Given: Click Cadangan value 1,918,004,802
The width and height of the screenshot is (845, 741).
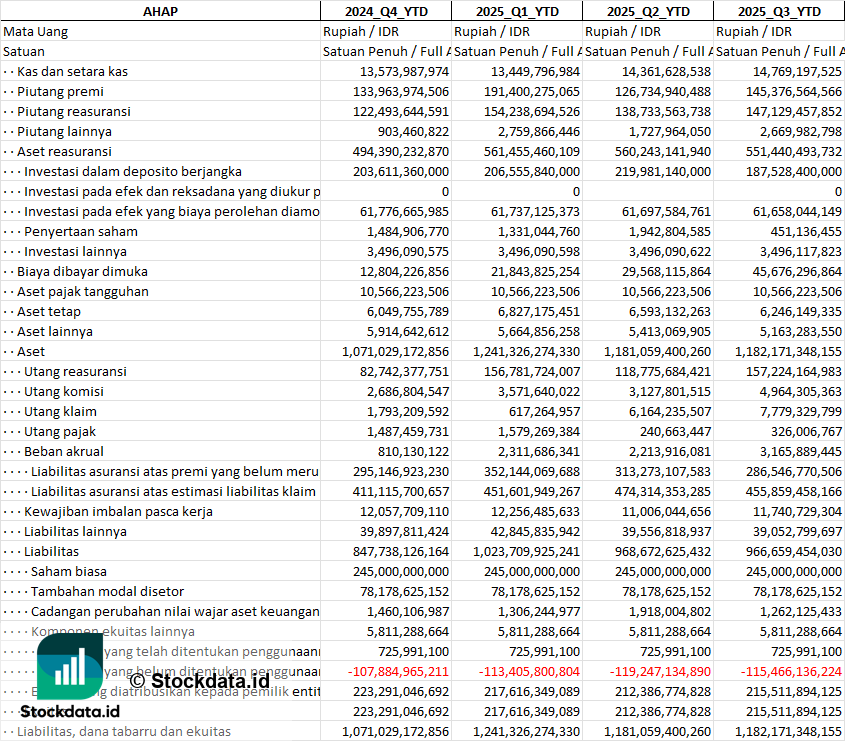Looking at the screenshot, I should [x=670, y=612].
